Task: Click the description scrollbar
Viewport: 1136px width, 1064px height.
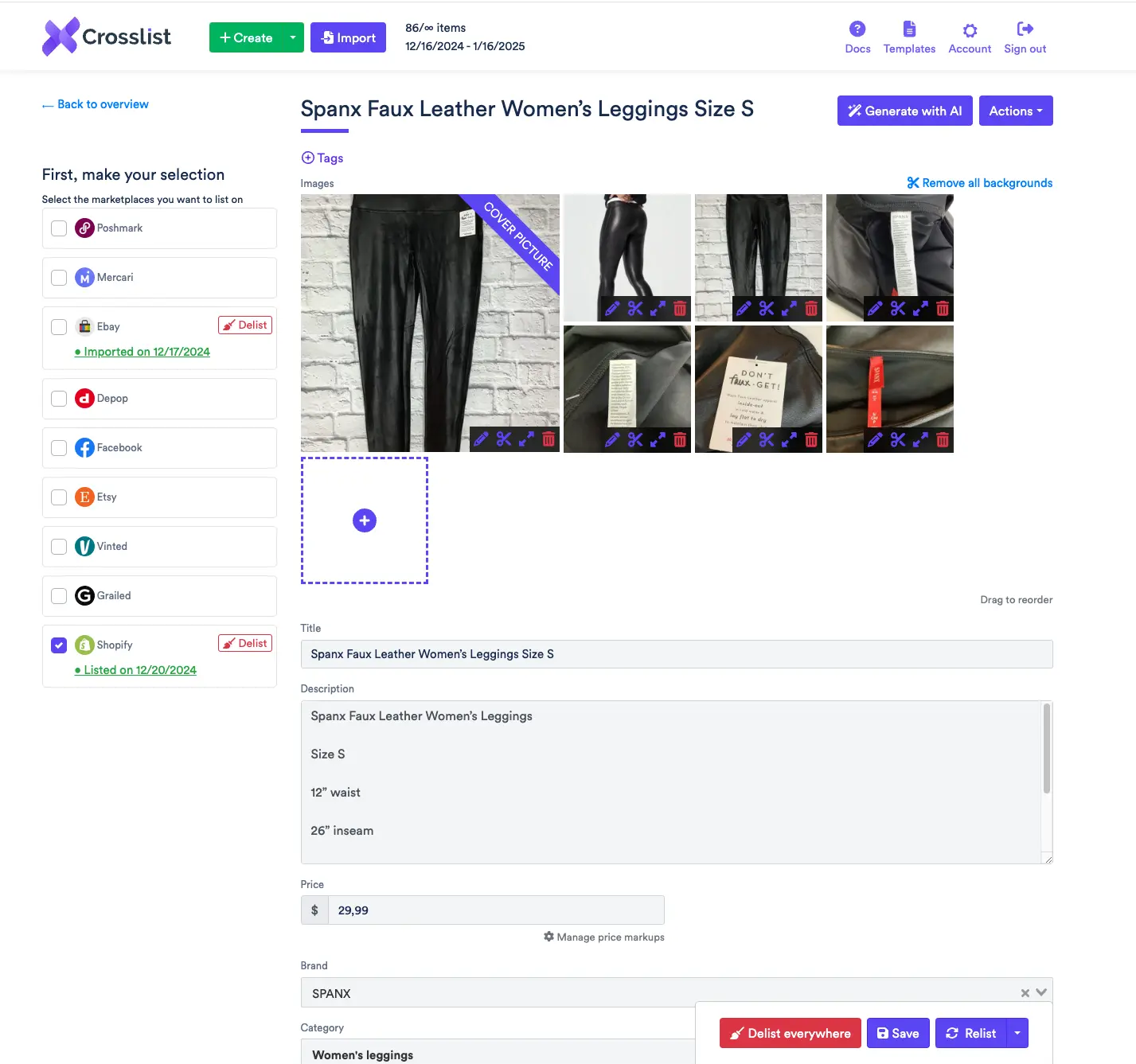Action: point(1047,748)
